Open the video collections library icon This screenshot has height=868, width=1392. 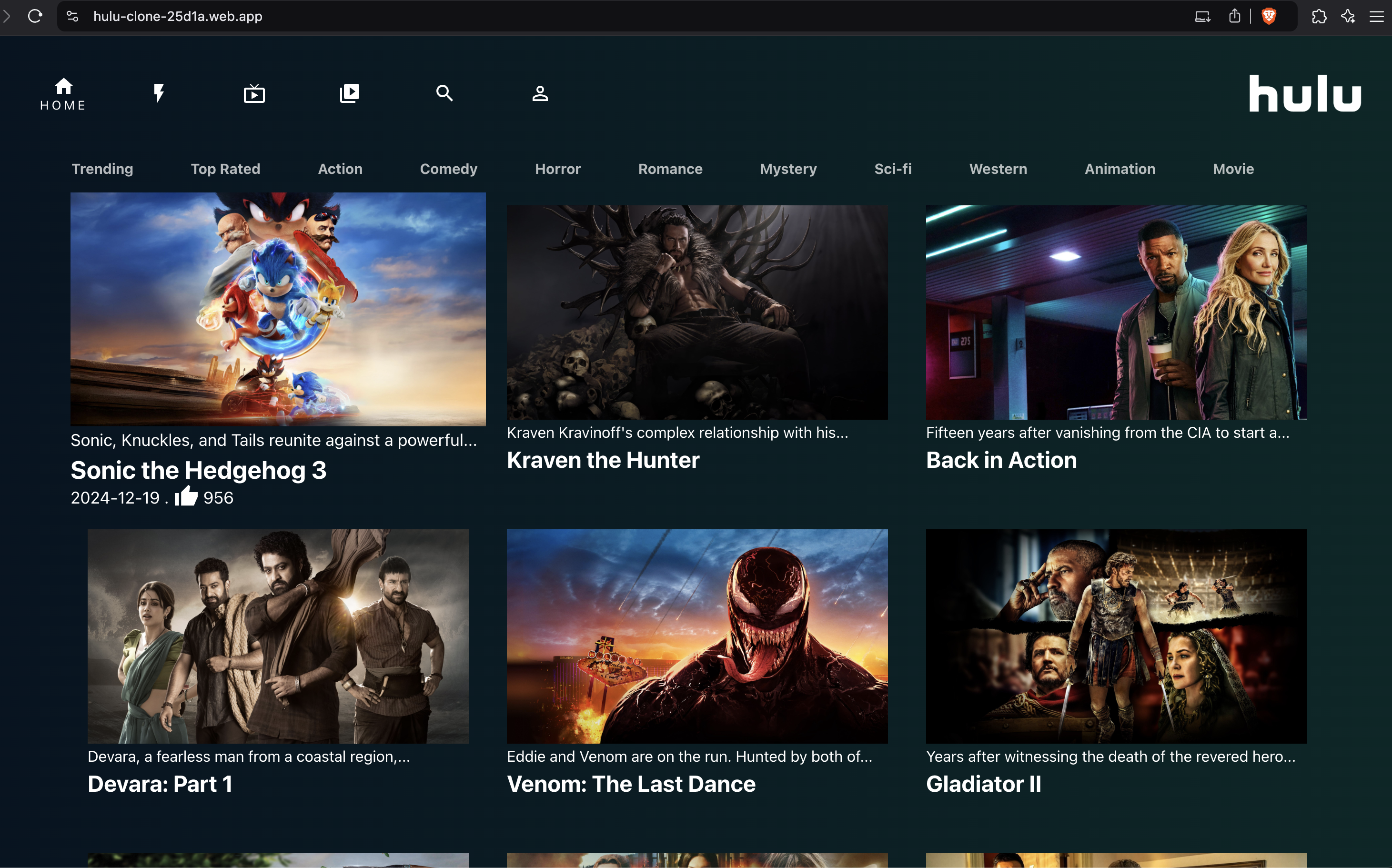tap(350, 93)
